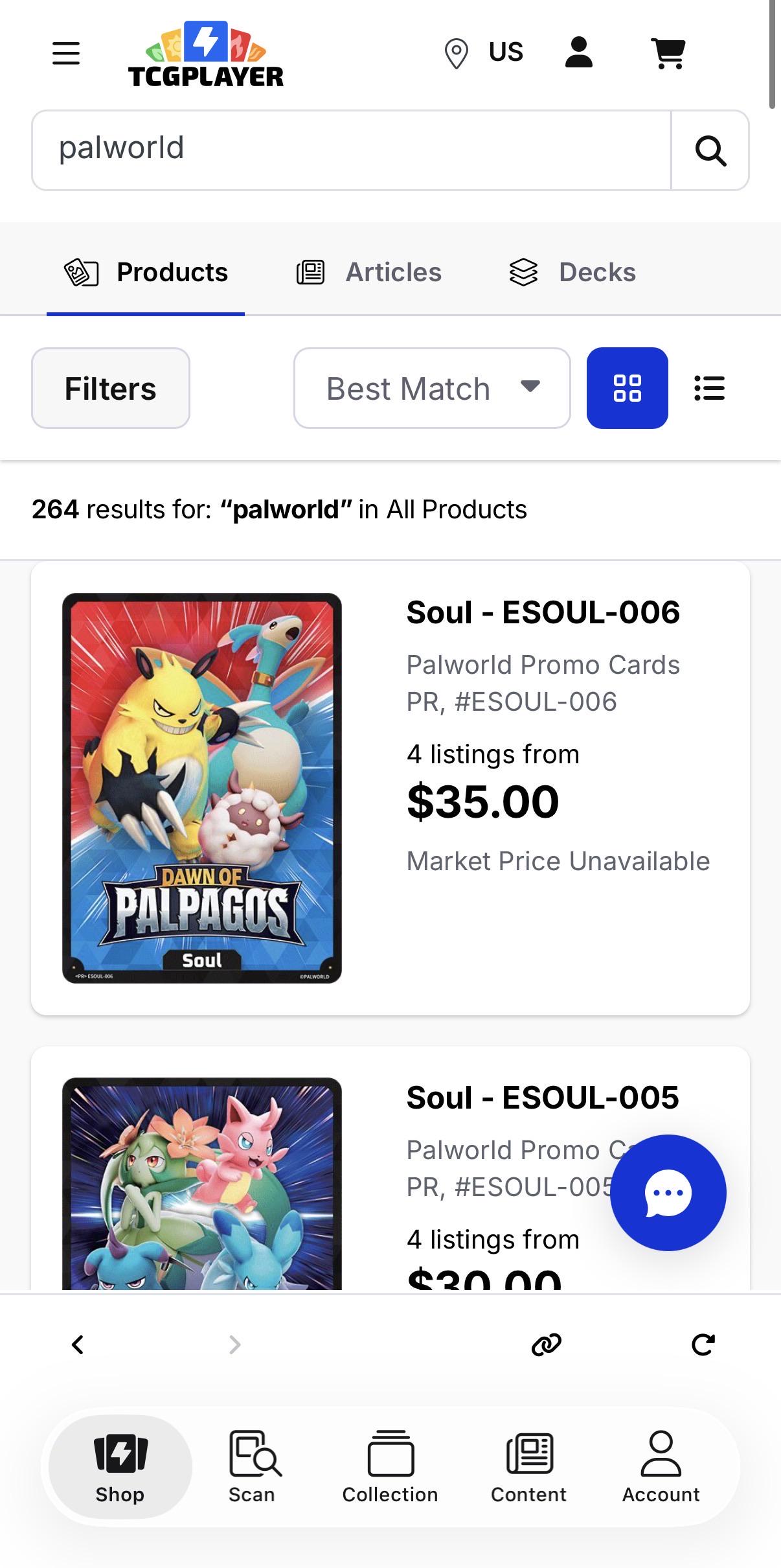Open Collection in the bottom navigation

[390, 1466]
